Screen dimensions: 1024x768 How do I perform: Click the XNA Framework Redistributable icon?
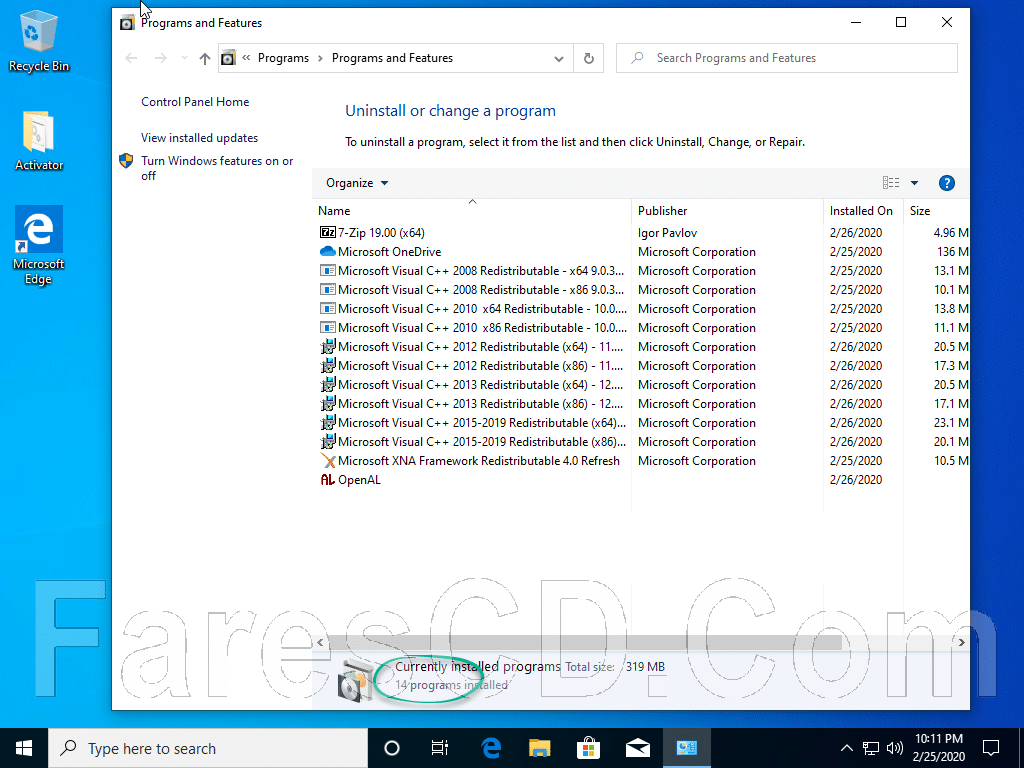coord(327,461)
